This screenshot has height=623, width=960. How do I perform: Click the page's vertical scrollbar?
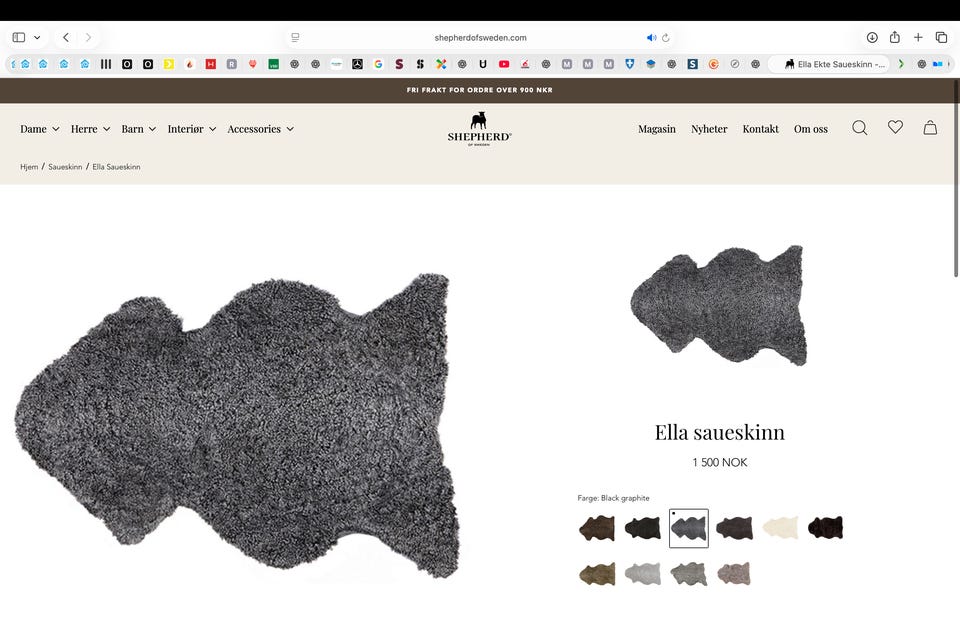pos(956,177)
